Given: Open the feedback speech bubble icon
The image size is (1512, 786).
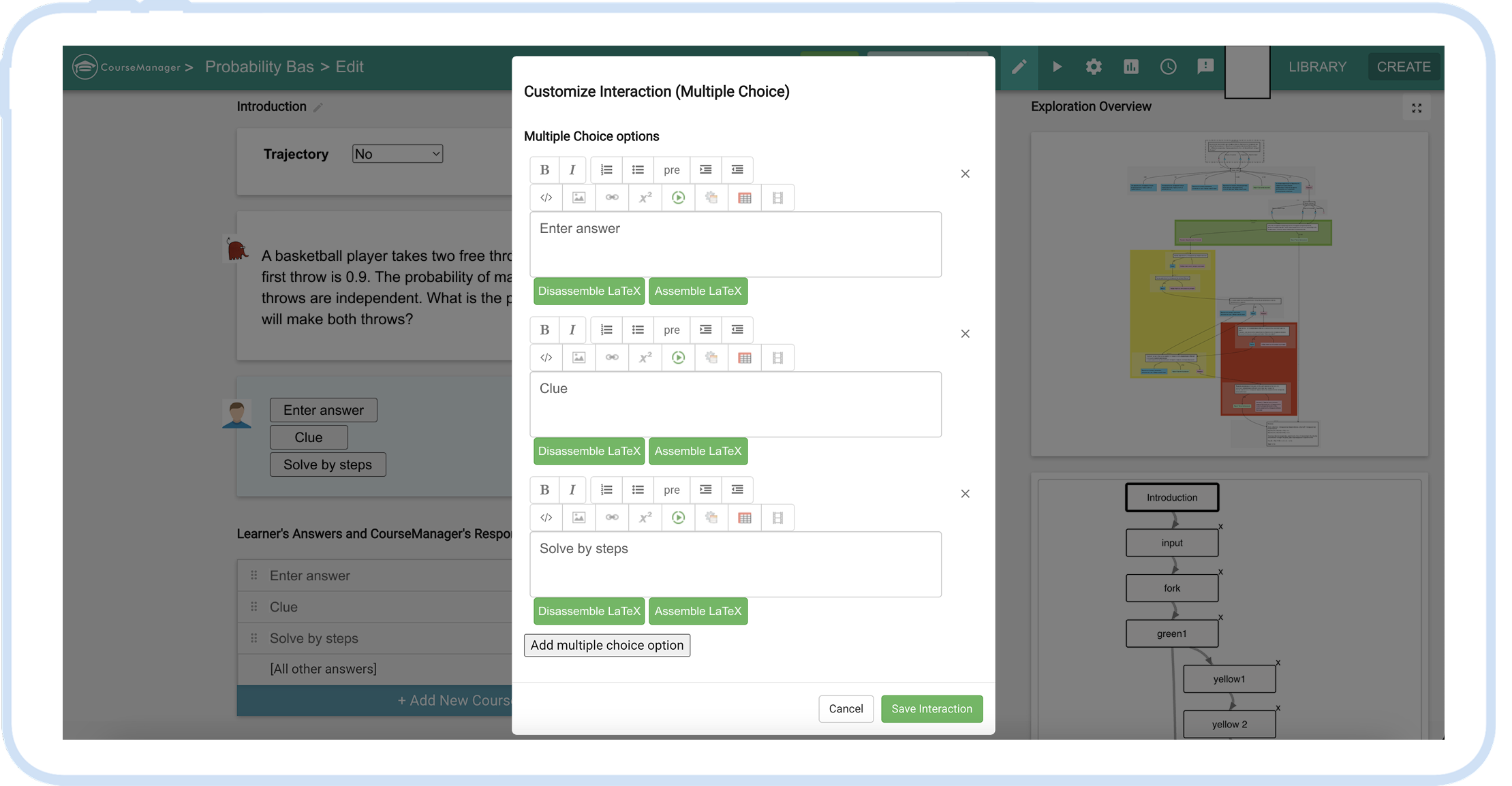Looking at the screenshot, I should tap(1205, 66).
